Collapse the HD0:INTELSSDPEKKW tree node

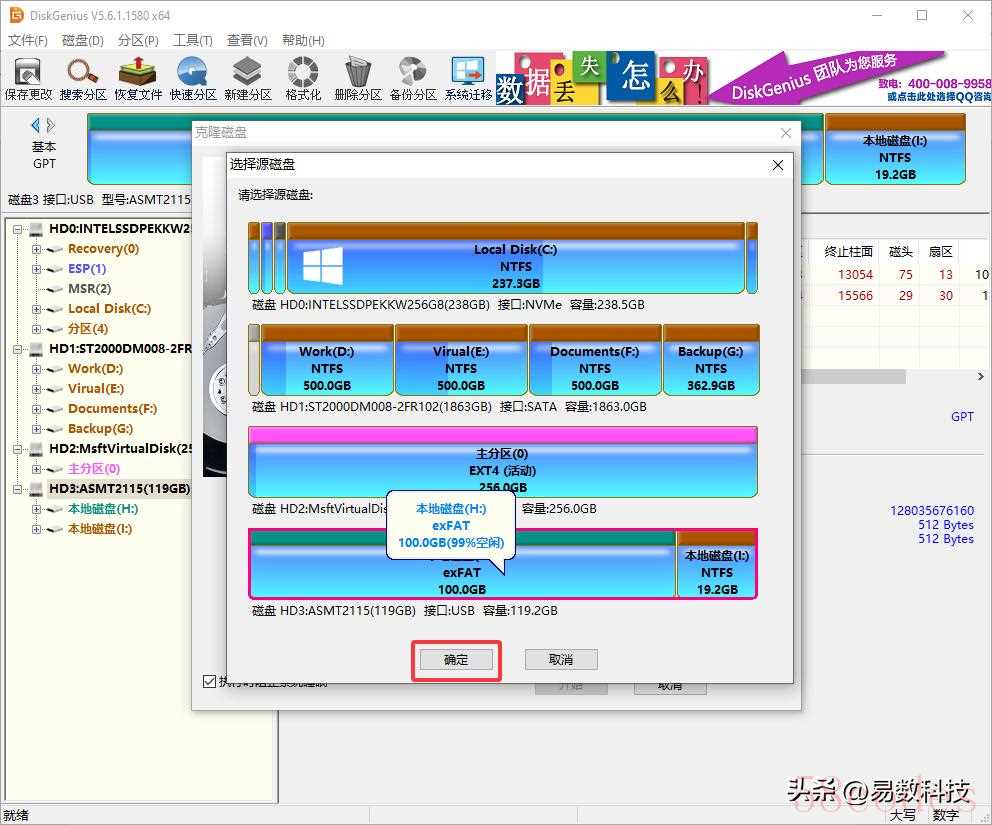click(x=18, y=229)
